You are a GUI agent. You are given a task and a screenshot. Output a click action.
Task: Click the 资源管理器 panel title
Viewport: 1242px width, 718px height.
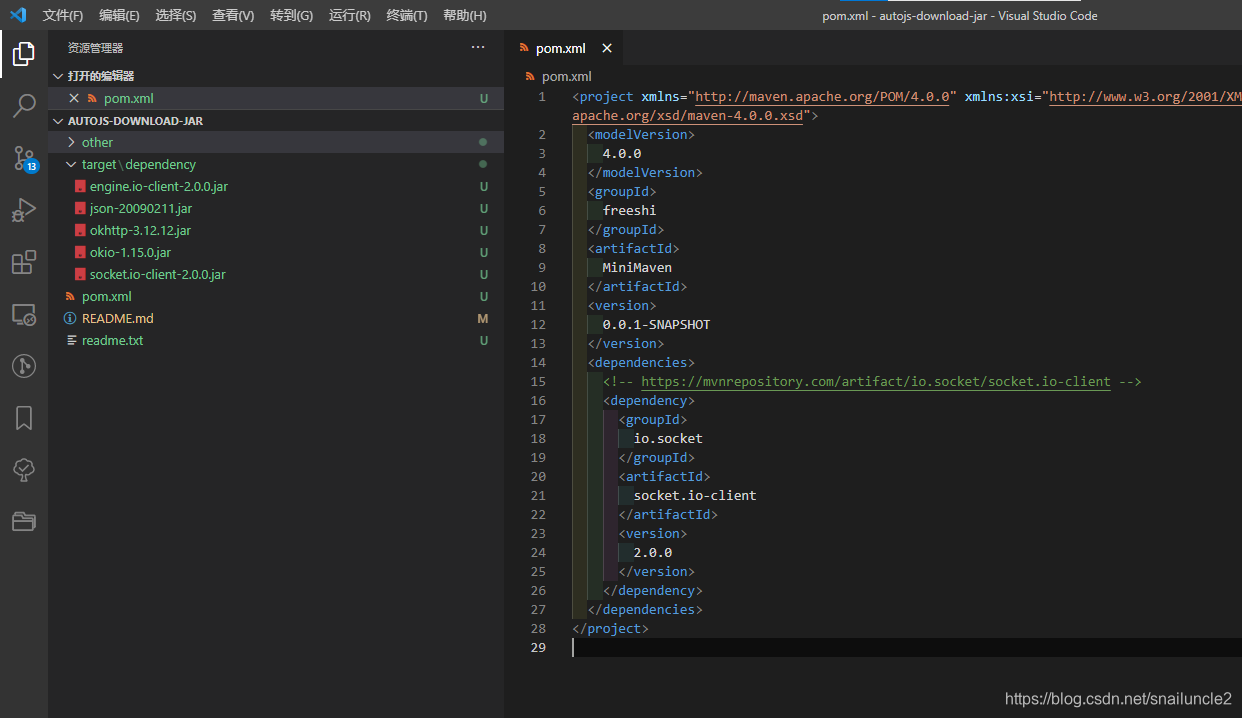point(96,48)
